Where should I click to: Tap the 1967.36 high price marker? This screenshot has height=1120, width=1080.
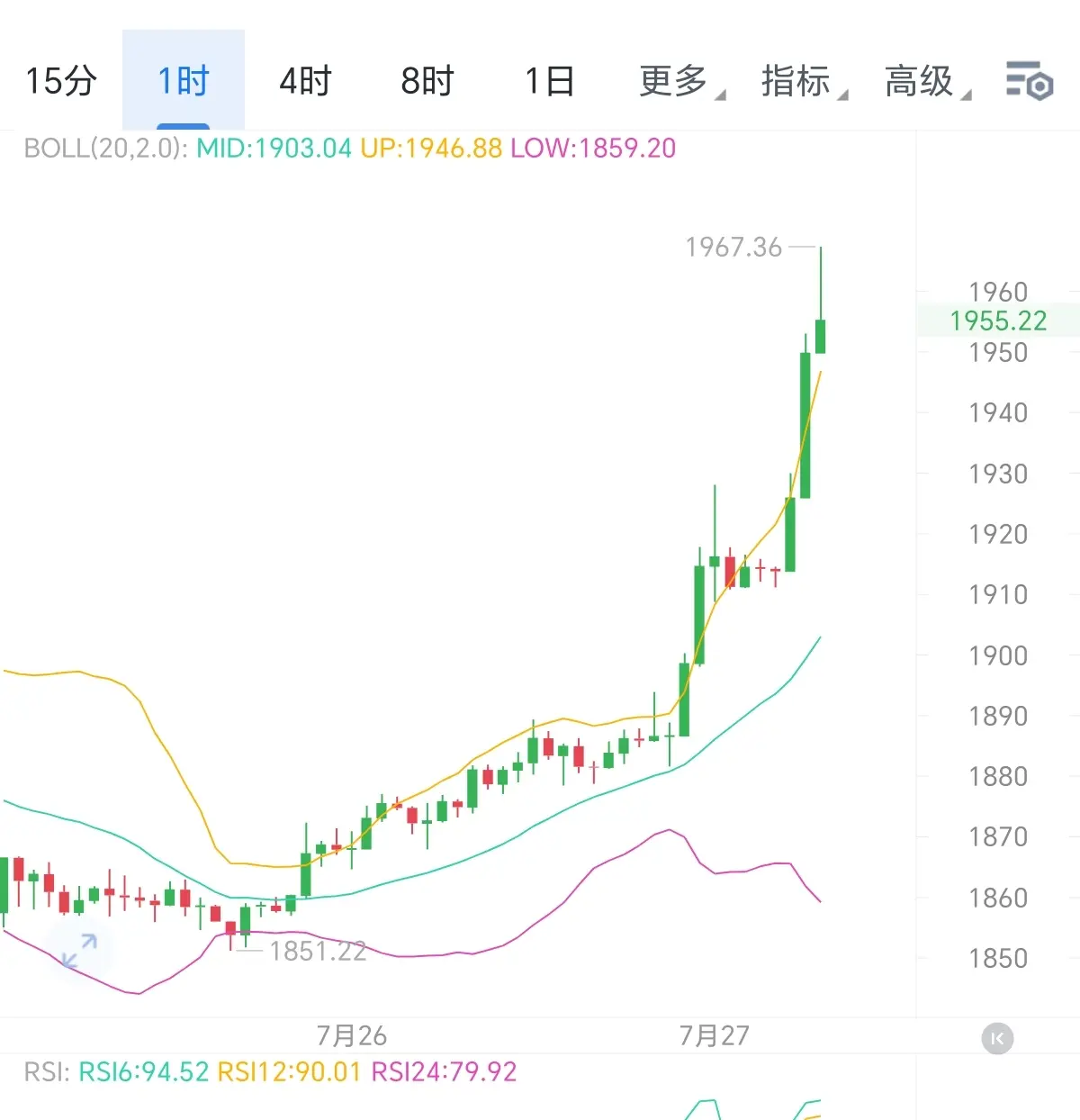click(733, 247)
